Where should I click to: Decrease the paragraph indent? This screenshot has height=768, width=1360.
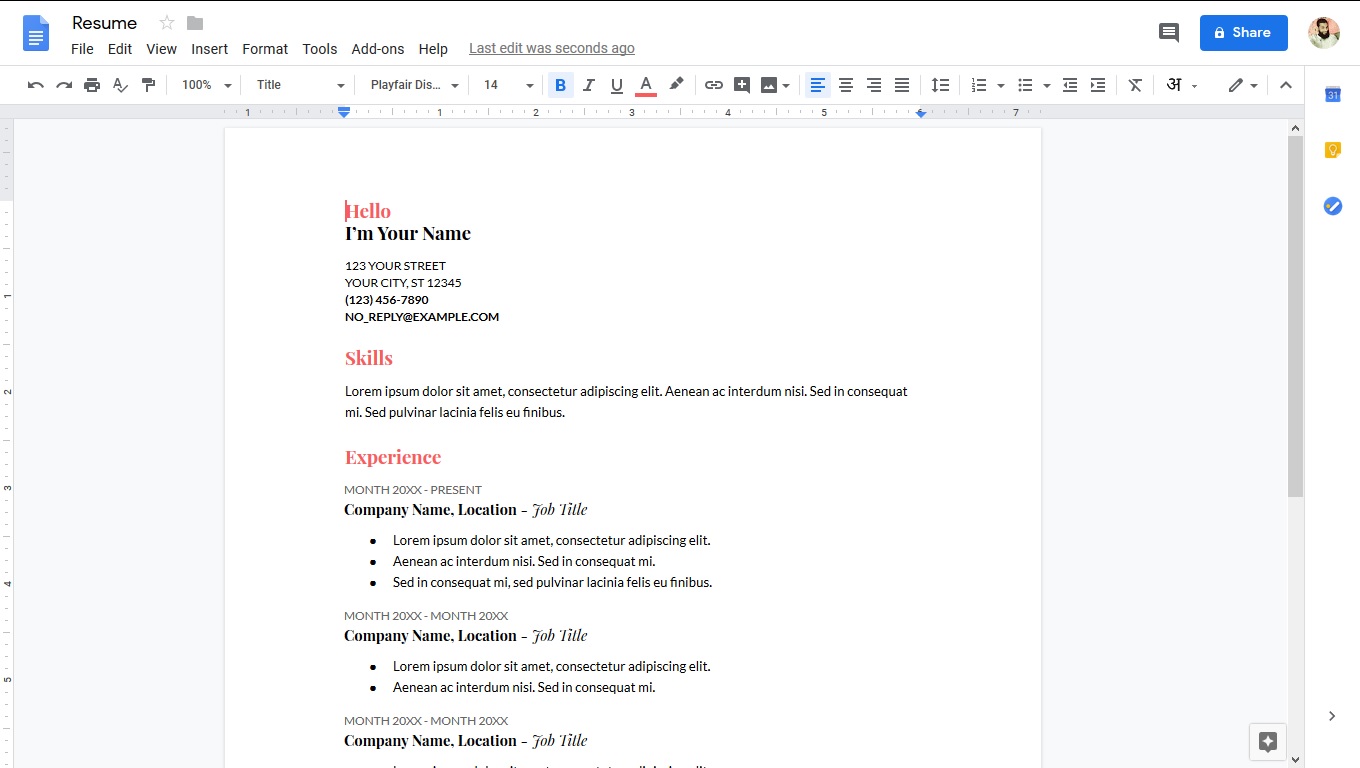click(x=1070, y=85)
